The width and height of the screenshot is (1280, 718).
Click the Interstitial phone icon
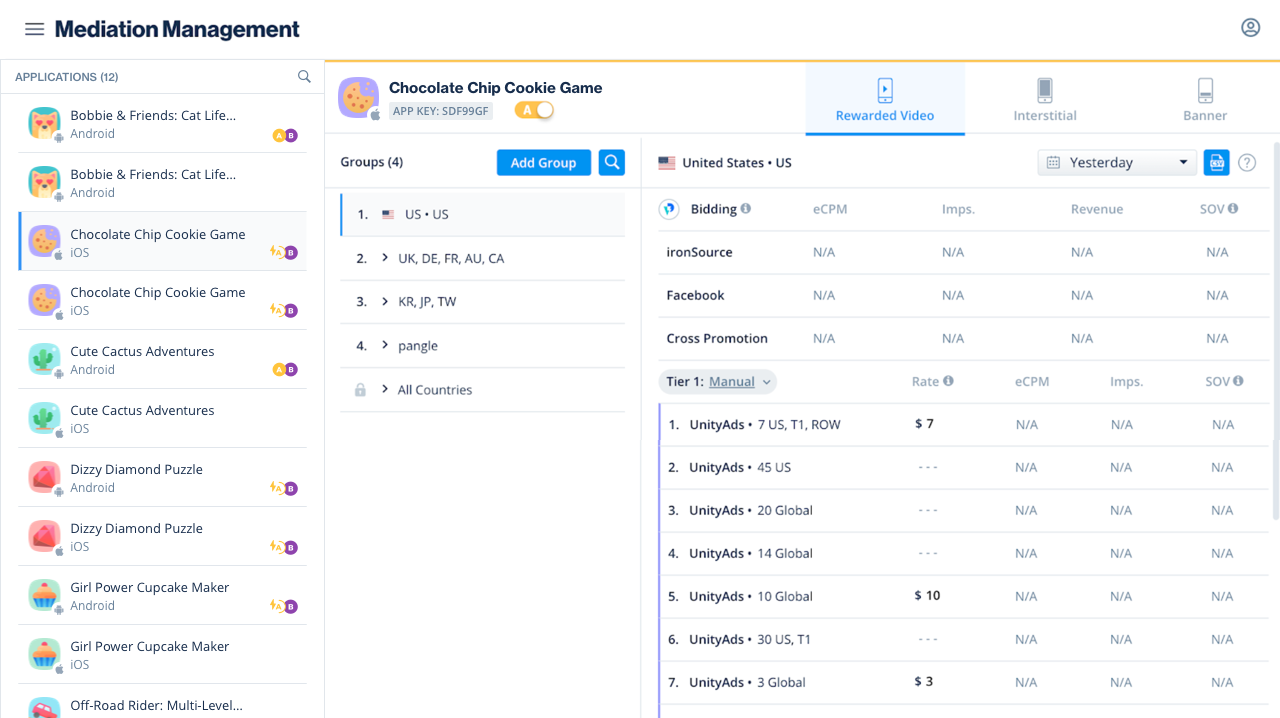click(x=1045, y=90)
